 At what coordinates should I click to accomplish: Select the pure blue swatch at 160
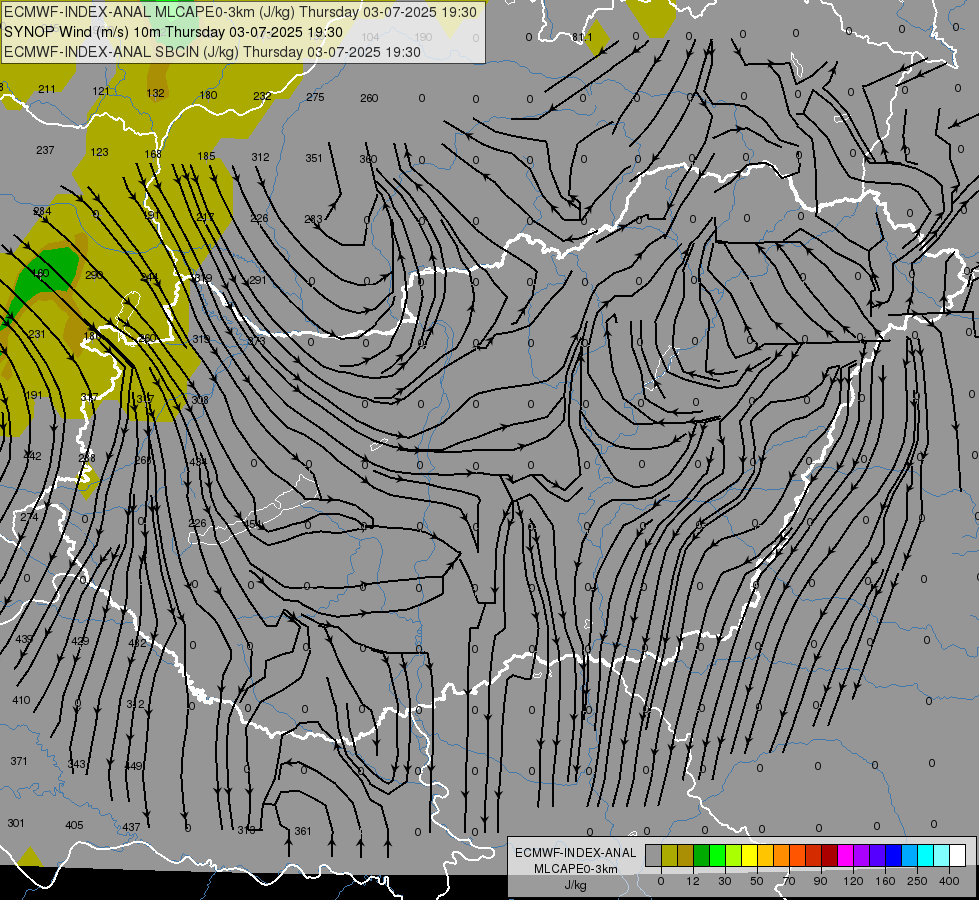(x=894, y=856)
